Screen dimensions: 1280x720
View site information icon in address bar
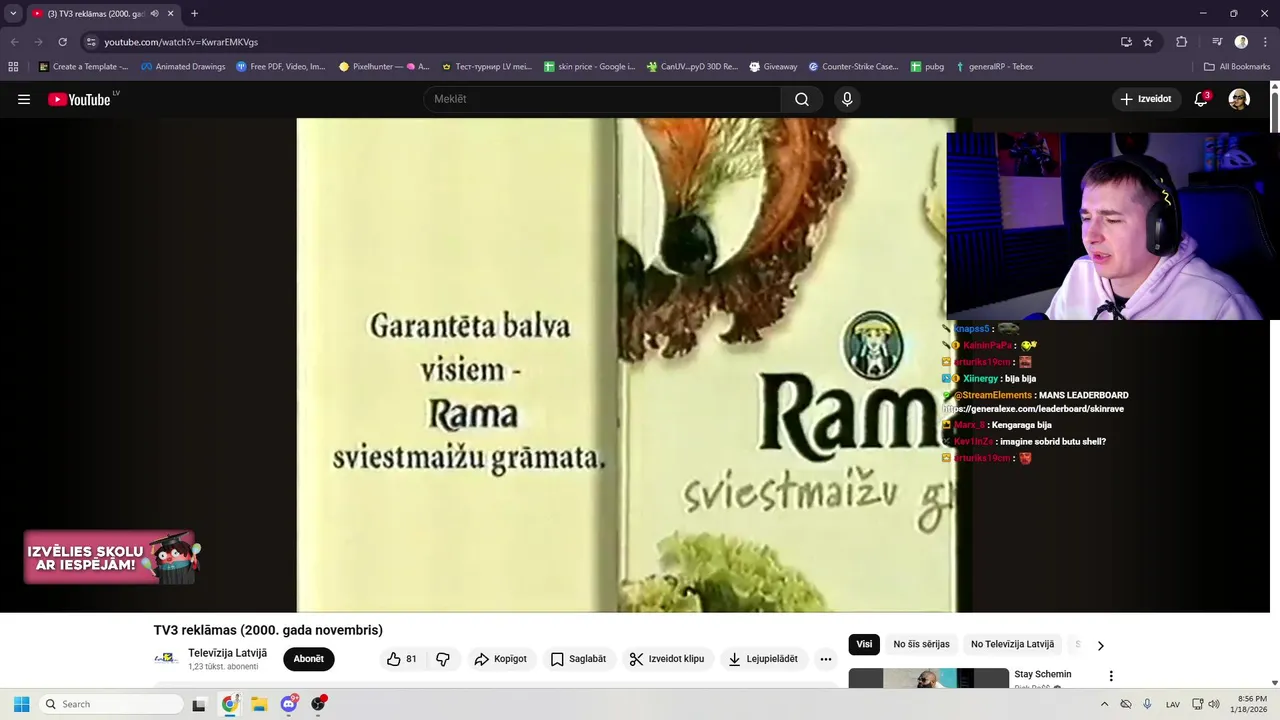[x=91, y=42]
